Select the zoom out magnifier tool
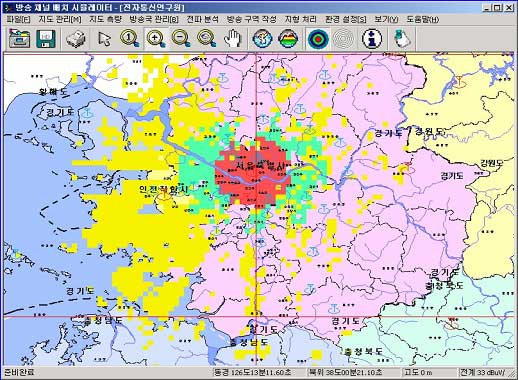Viewport: 518px width, 380px height. point(181,39)
